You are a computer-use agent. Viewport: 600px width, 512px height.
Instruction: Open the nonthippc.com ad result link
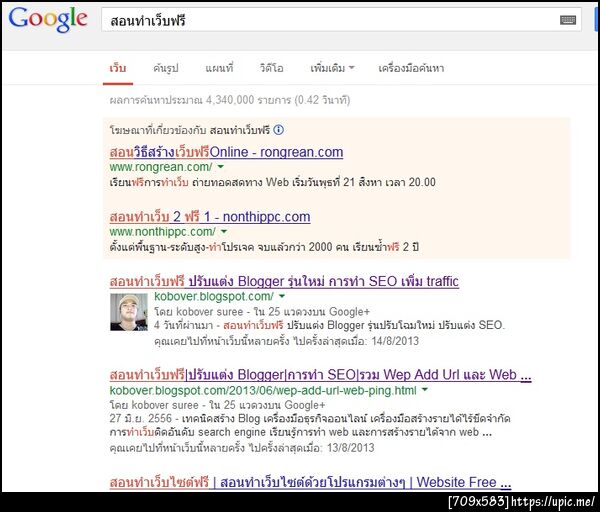[x=210, y=217]
